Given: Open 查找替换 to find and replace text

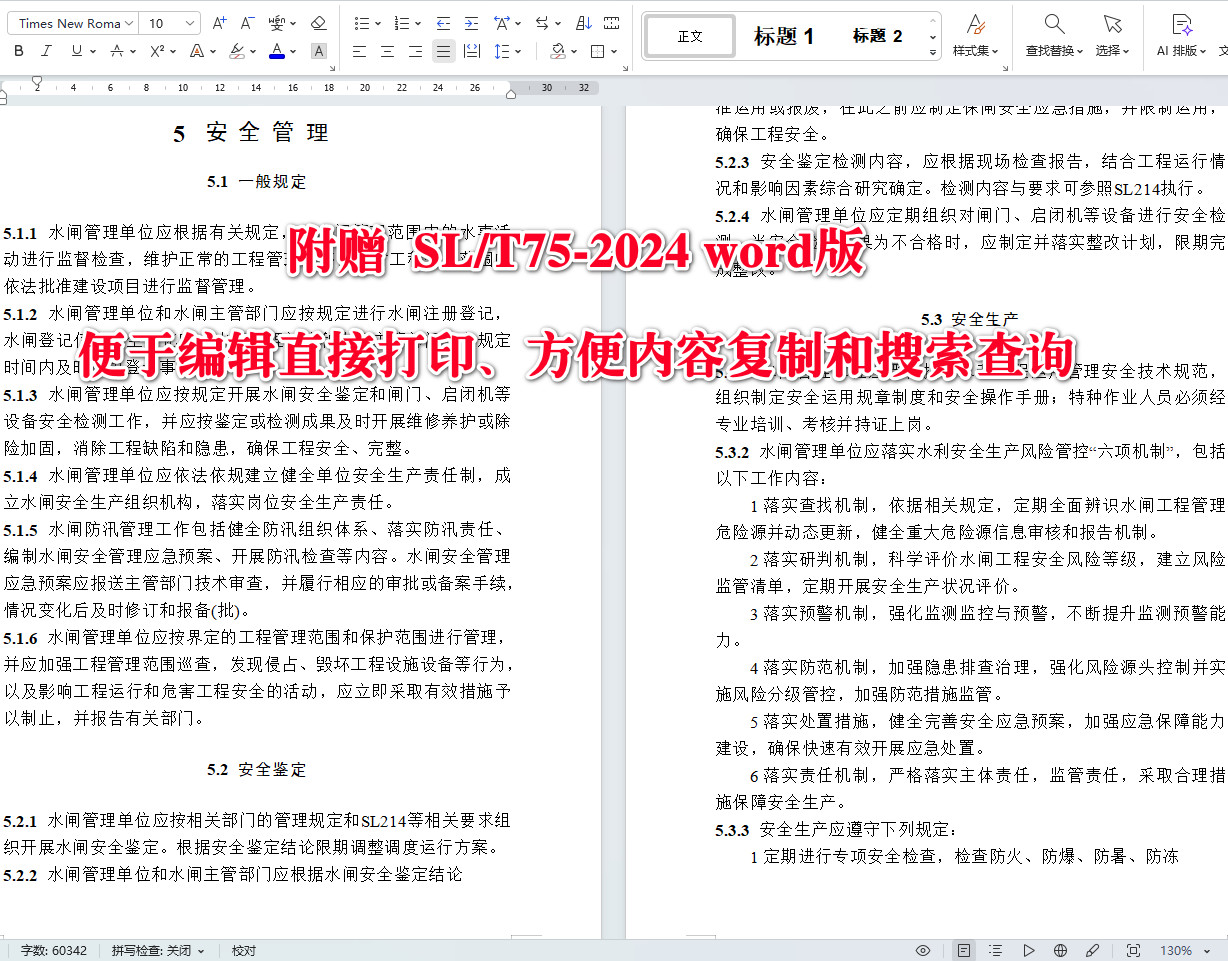Looking at the screenshot, I should (x=1052, y=35).
